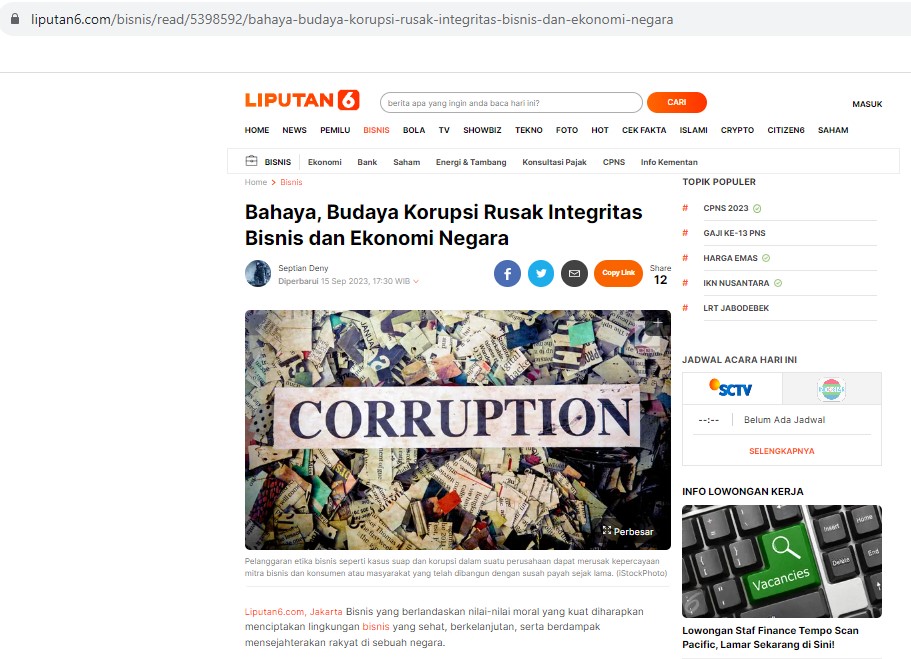Click the browser padlock security icon
The height and width of the screenshot is (659, 911).
pyautogui.click(x=16, y=19)
